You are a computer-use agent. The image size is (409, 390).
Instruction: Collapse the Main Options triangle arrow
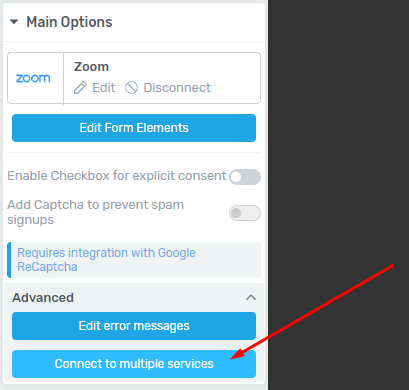pos(14,22)
